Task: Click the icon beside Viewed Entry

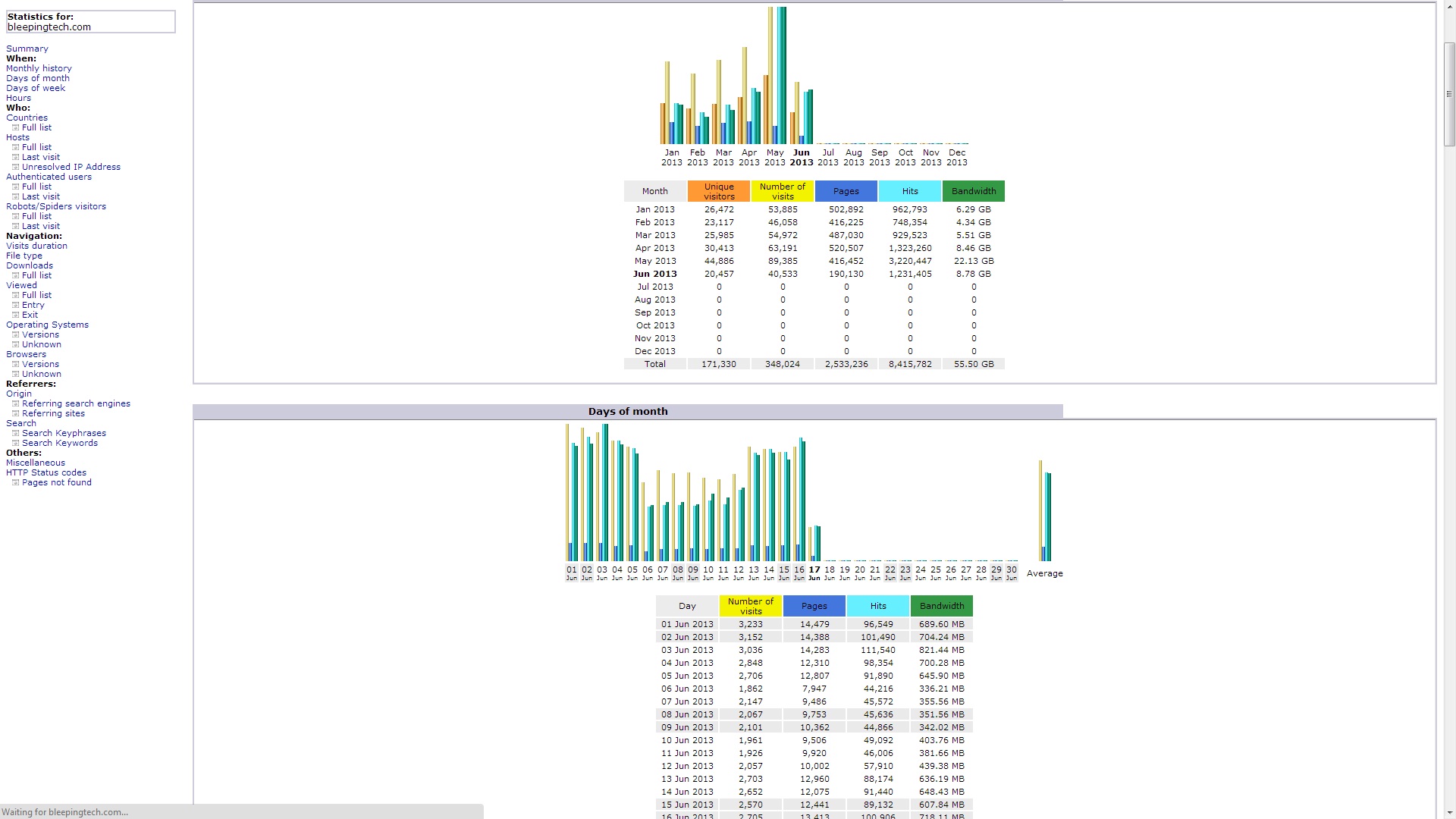Action: 15,305
